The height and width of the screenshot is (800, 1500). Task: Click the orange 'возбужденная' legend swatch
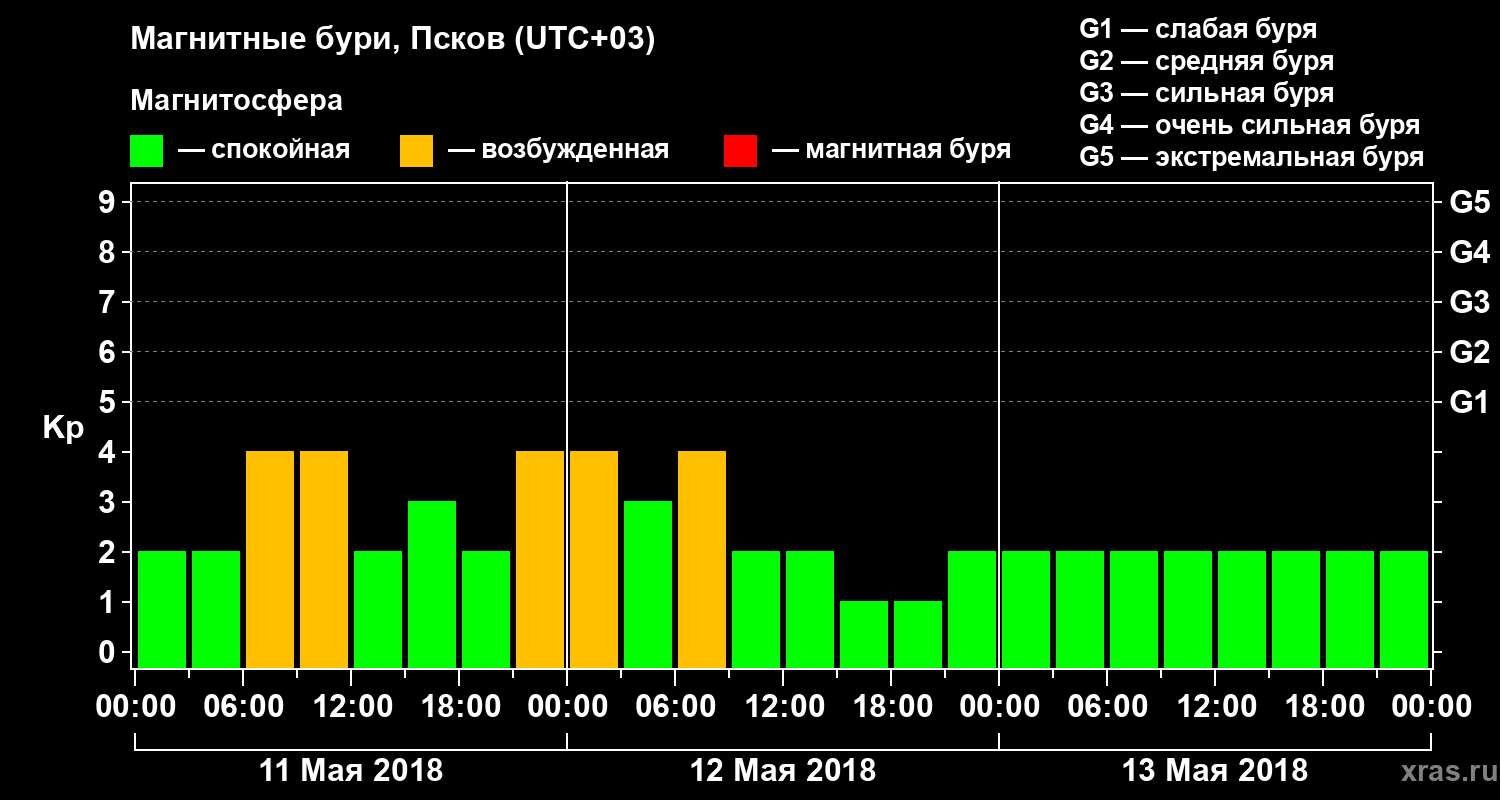pyautogui.click(x=416, y=151)
